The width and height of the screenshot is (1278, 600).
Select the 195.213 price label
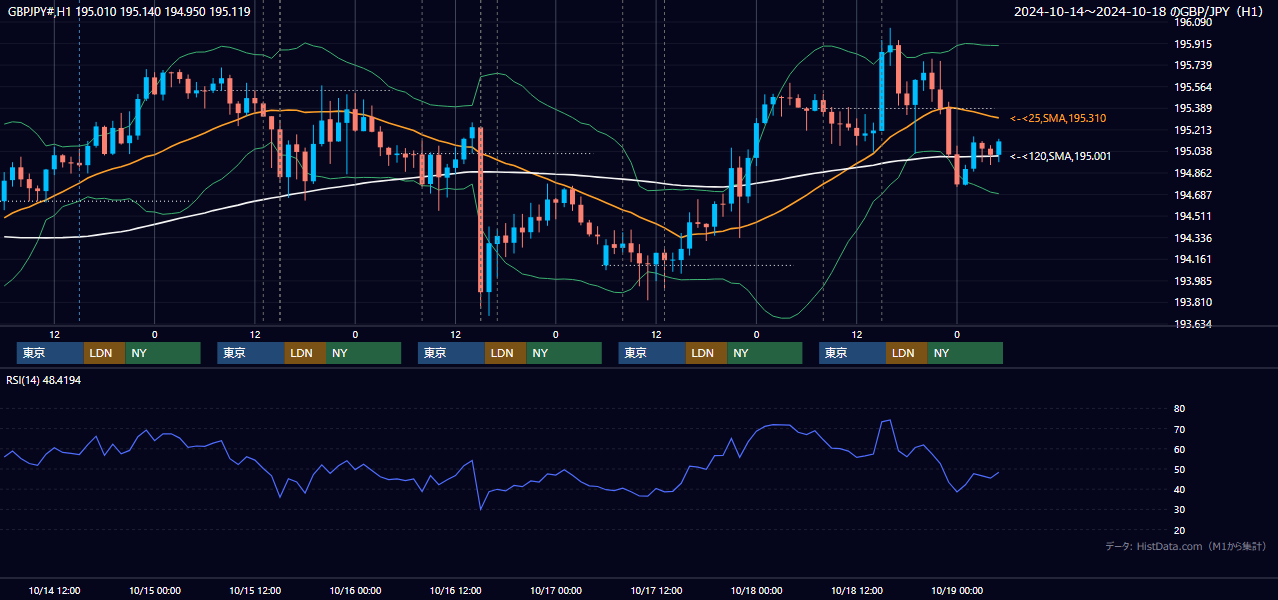1193,130
